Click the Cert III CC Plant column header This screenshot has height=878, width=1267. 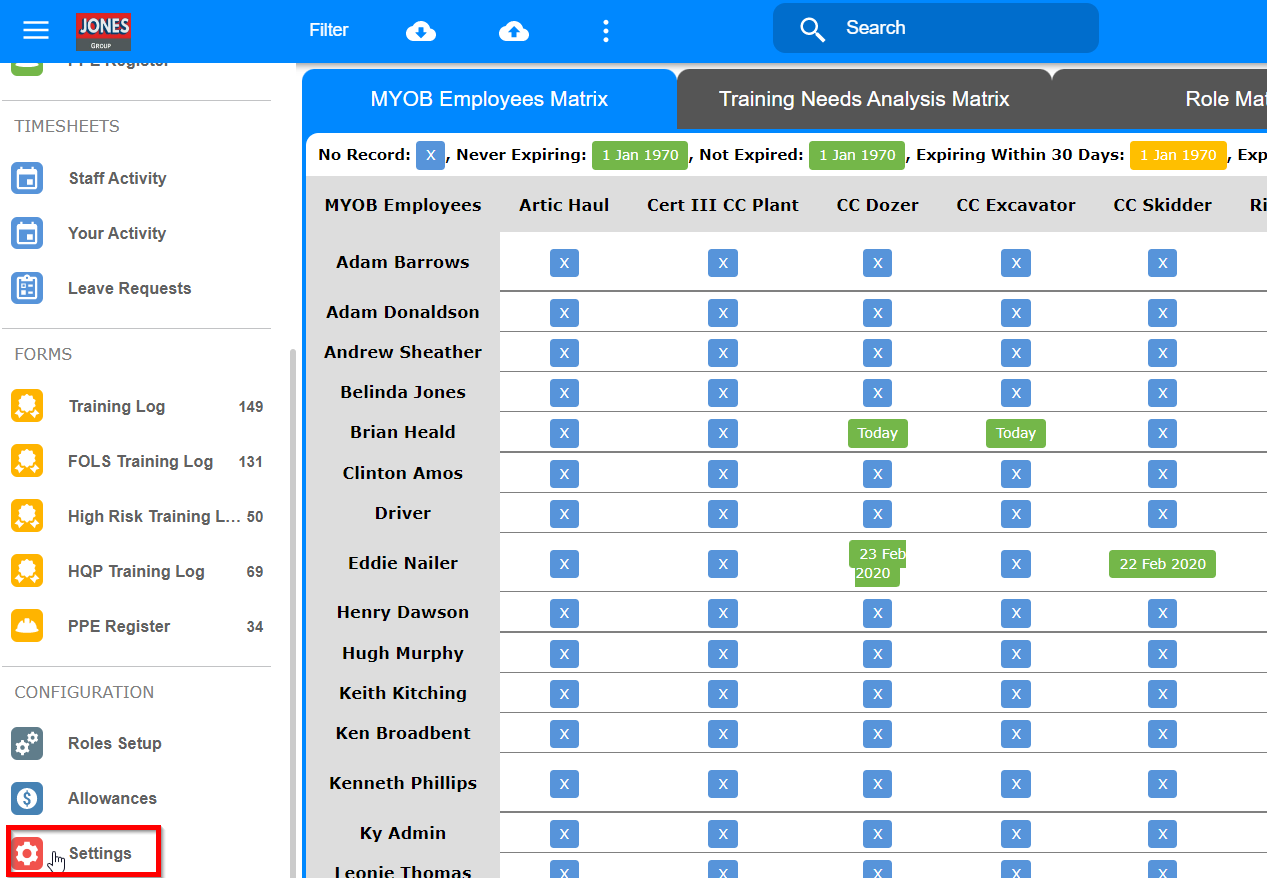pyautogui.click(x=723, y=205)
